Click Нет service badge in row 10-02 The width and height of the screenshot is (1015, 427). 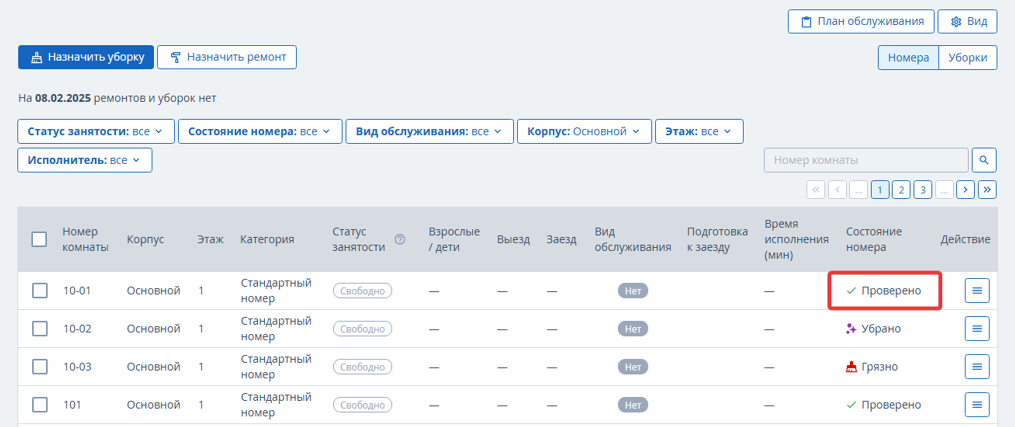click(632, 329)
